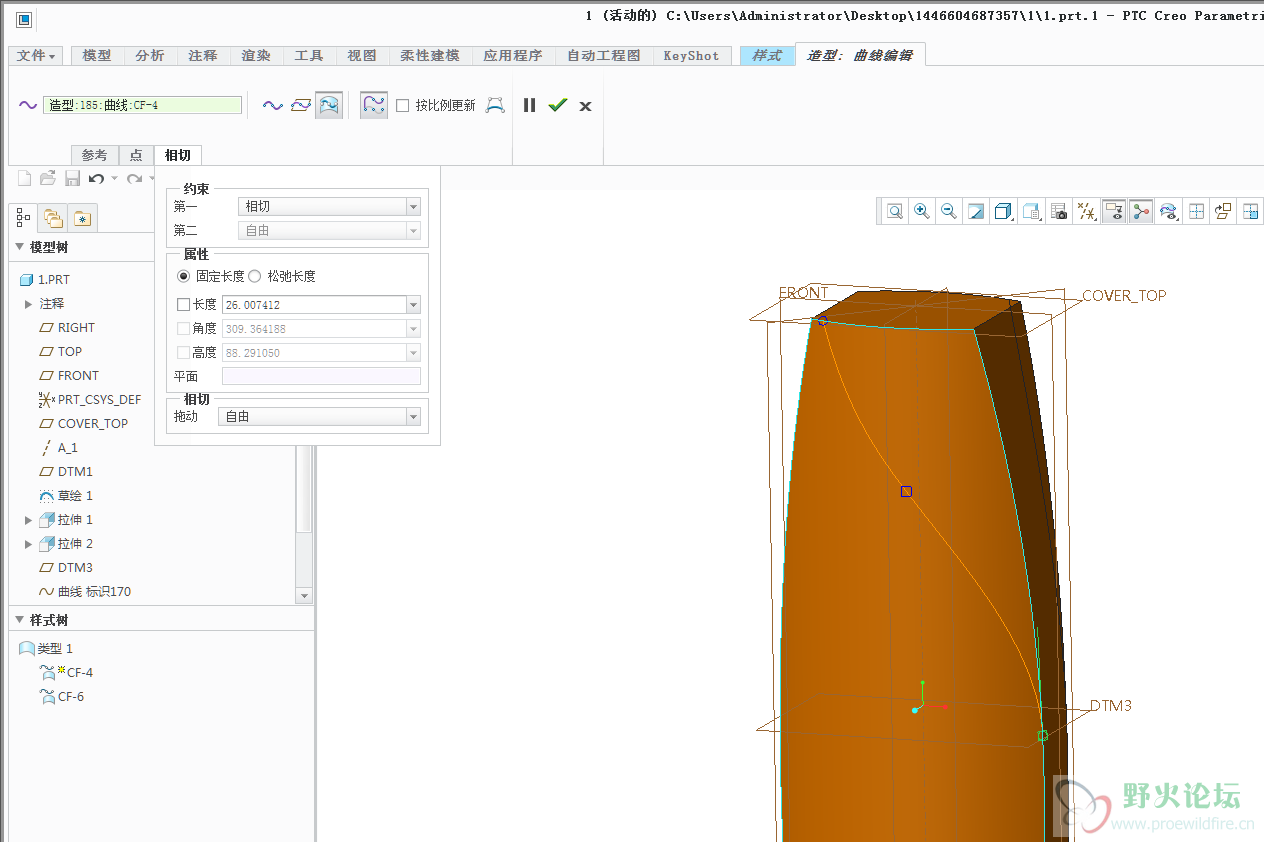
Task: Click the active plane orientation icon
Action: tap(1223, 211)
